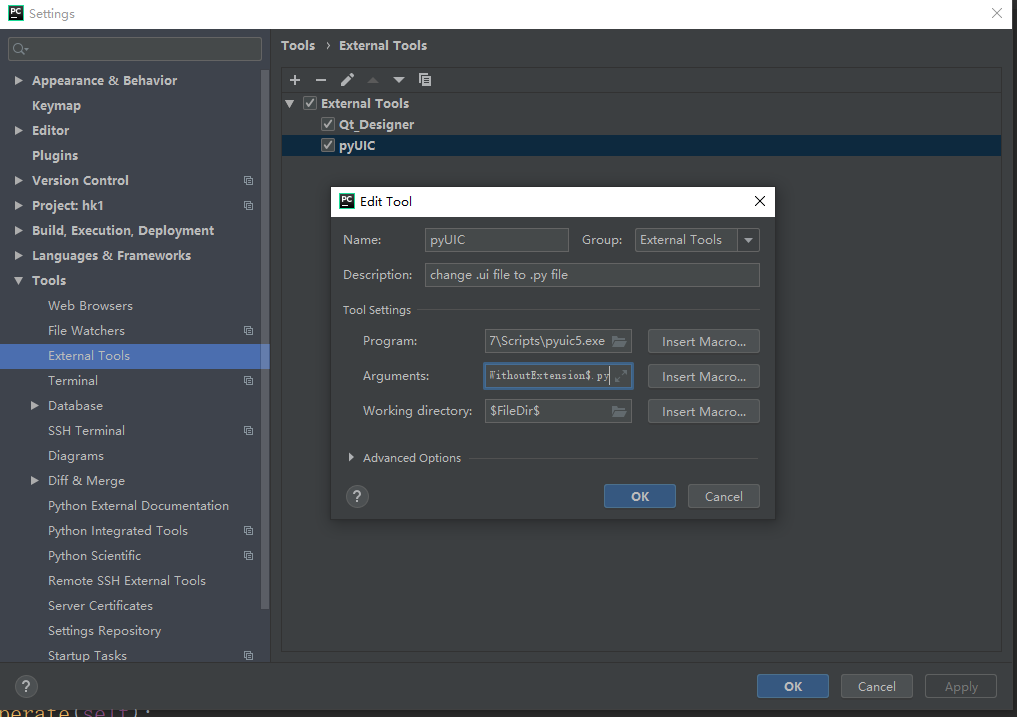1017x717 pixels.
Task: Click the Description text field
Action: point(592,275)
